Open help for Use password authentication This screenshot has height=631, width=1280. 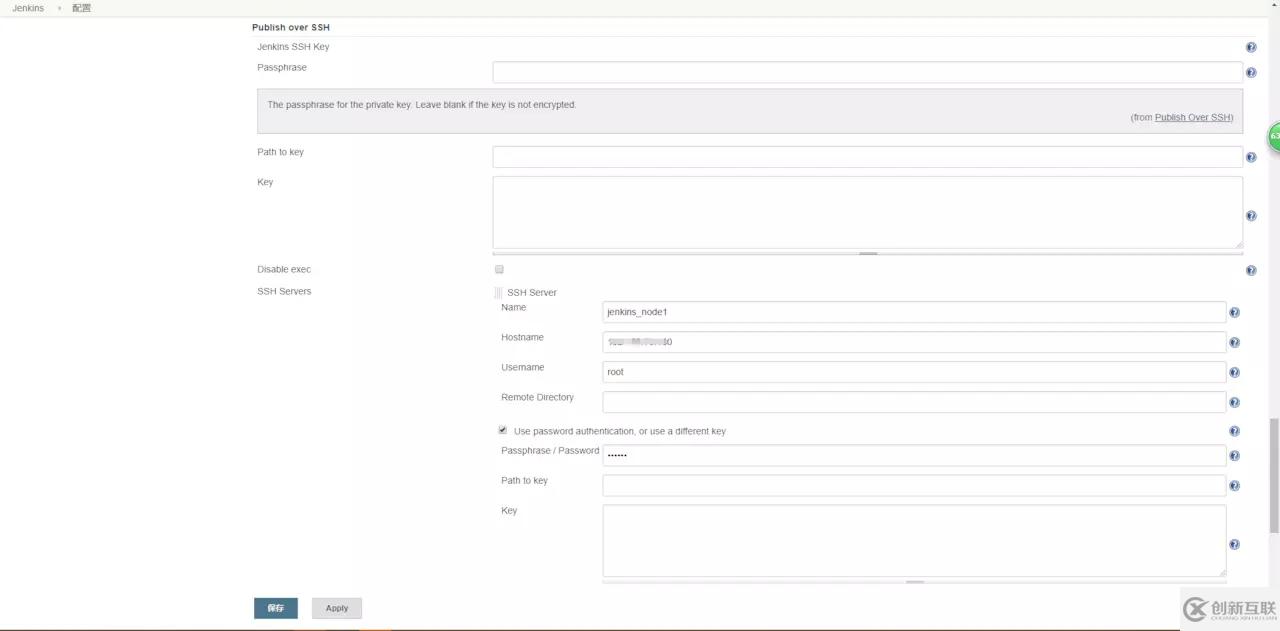tap(1234, 432)
